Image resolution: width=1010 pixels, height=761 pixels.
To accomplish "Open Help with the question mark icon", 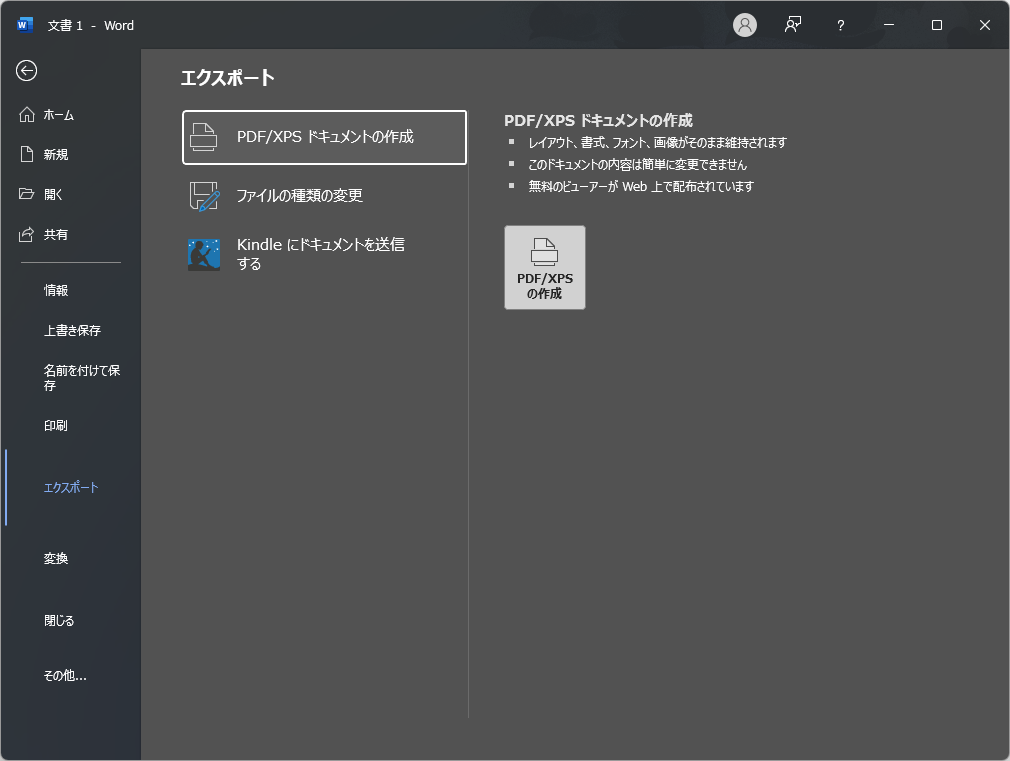I will point(841,25).
